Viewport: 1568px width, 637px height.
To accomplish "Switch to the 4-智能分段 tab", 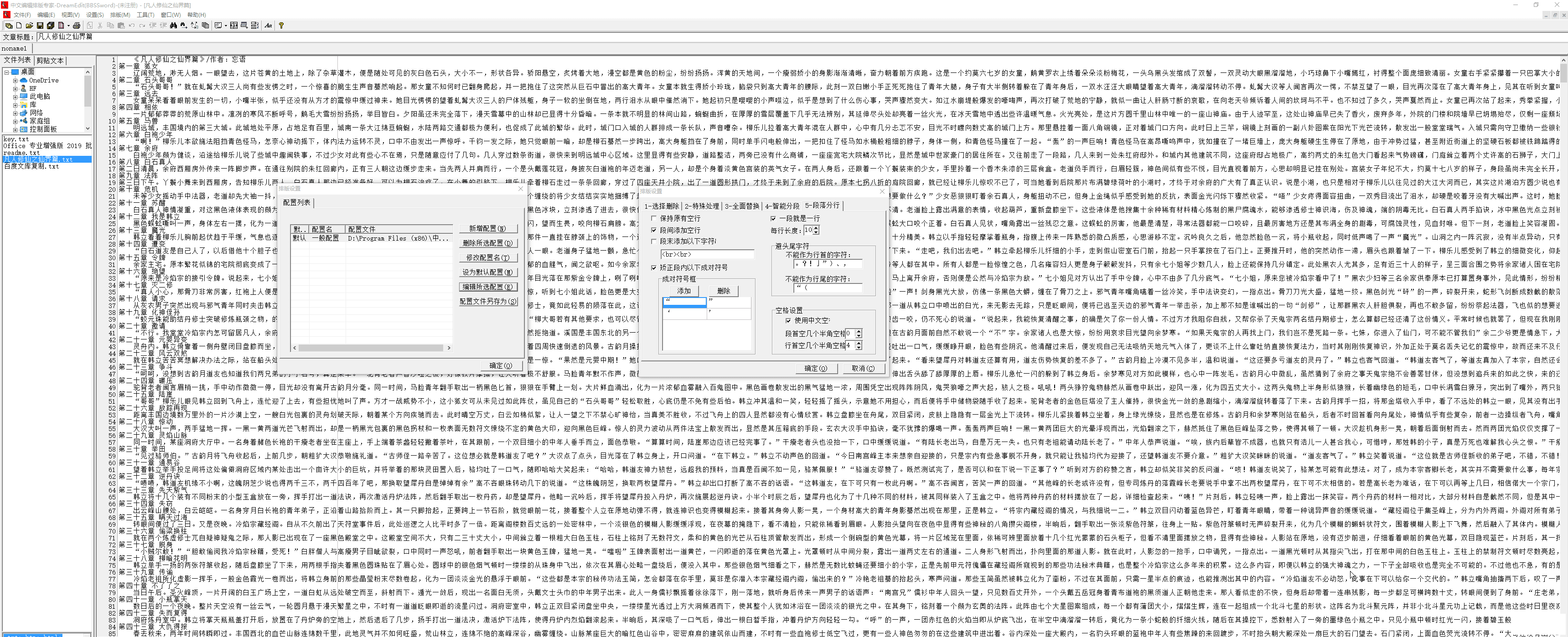I will tap(782, 205).
